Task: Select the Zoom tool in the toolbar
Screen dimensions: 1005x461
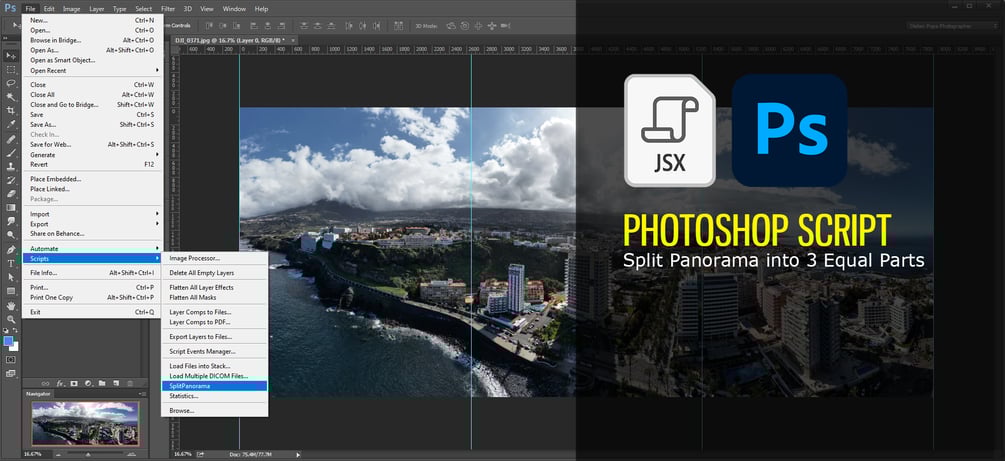Action: 11,319
